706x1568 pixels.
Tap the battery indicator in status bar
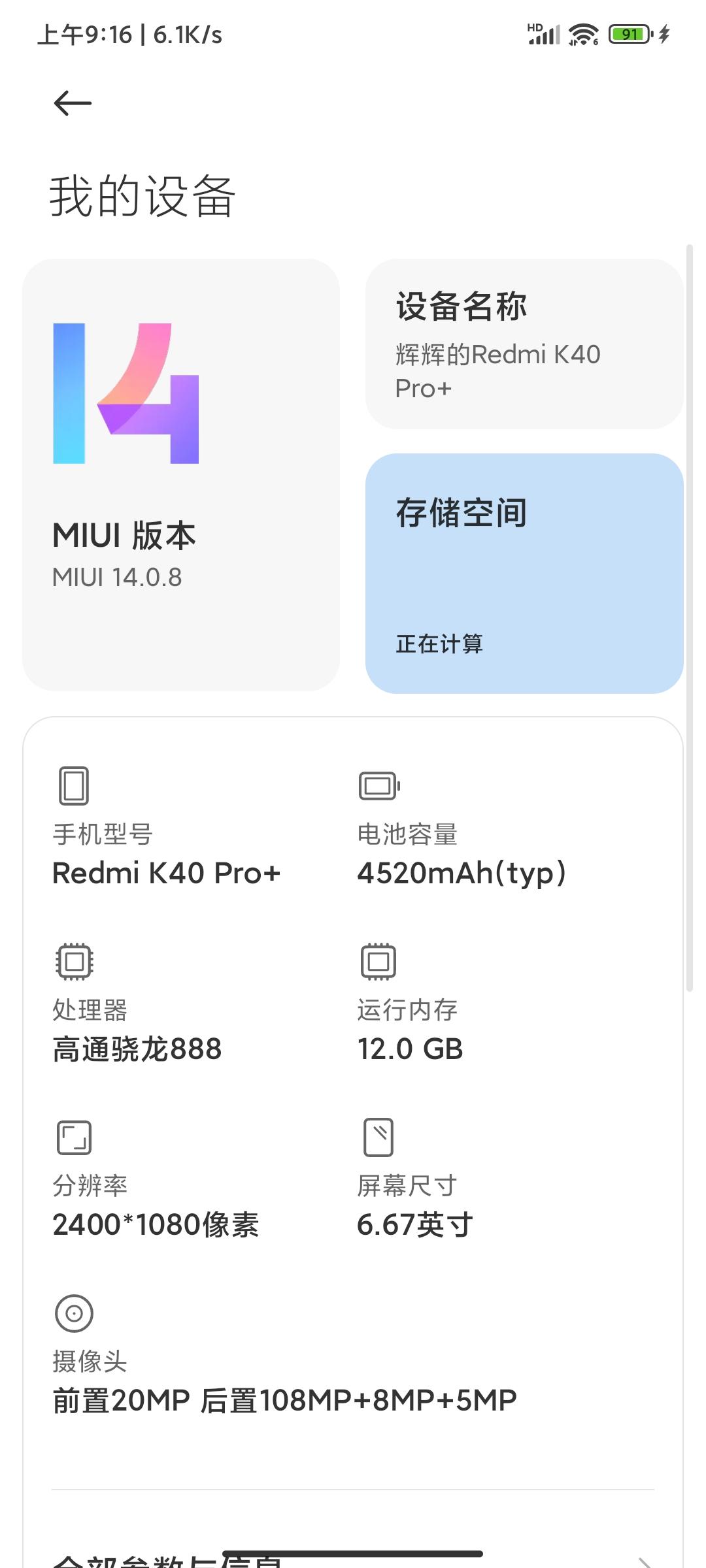[631, 35]
